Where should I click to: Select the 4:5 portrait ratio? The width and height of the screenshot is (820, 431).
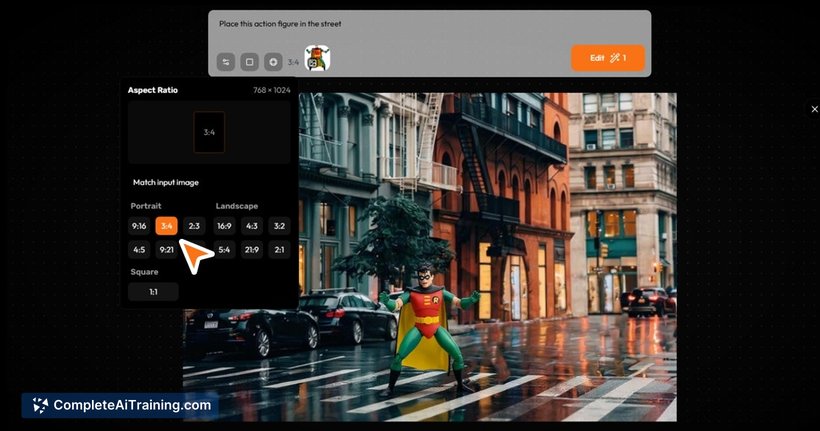click(139, 249)
